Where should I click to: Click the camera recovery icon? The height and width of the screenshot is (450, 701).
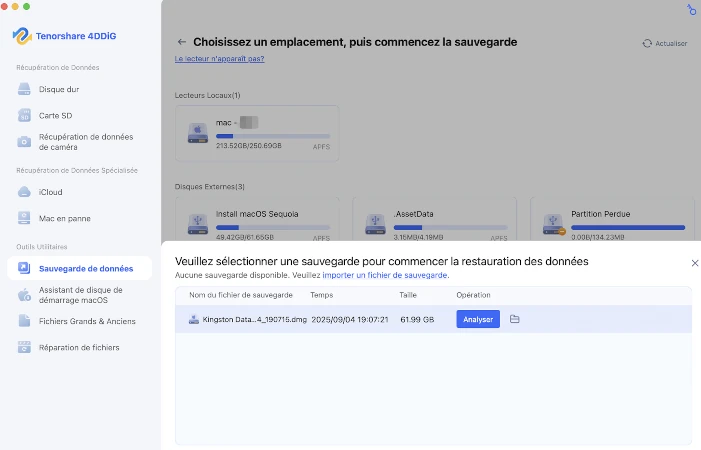coord(24,142)
